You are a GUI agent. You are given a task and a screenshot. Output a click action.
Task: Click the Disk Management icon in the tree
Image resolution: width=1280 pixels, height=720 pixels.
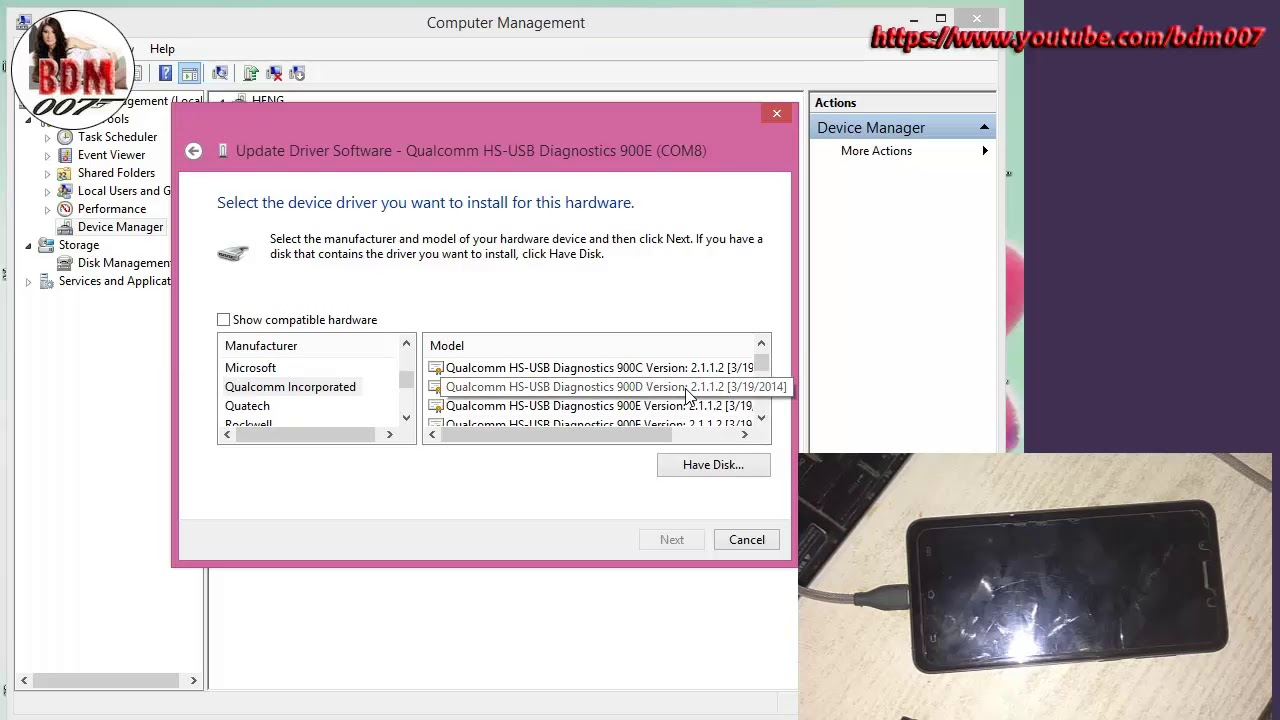(65, 263)
